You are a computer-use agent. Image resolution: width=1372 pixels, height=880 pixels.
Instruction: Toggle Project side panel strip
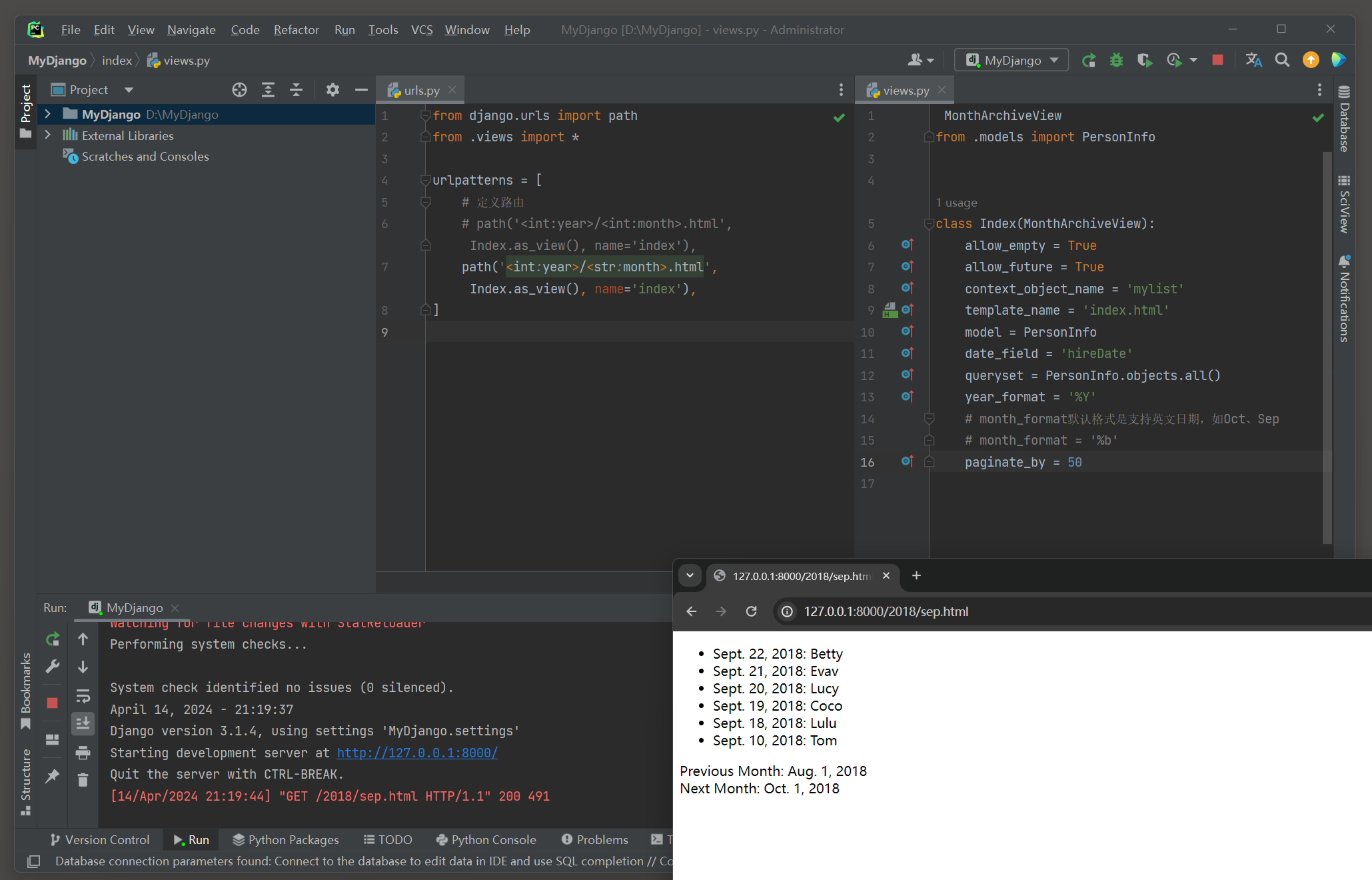point(25,111)
